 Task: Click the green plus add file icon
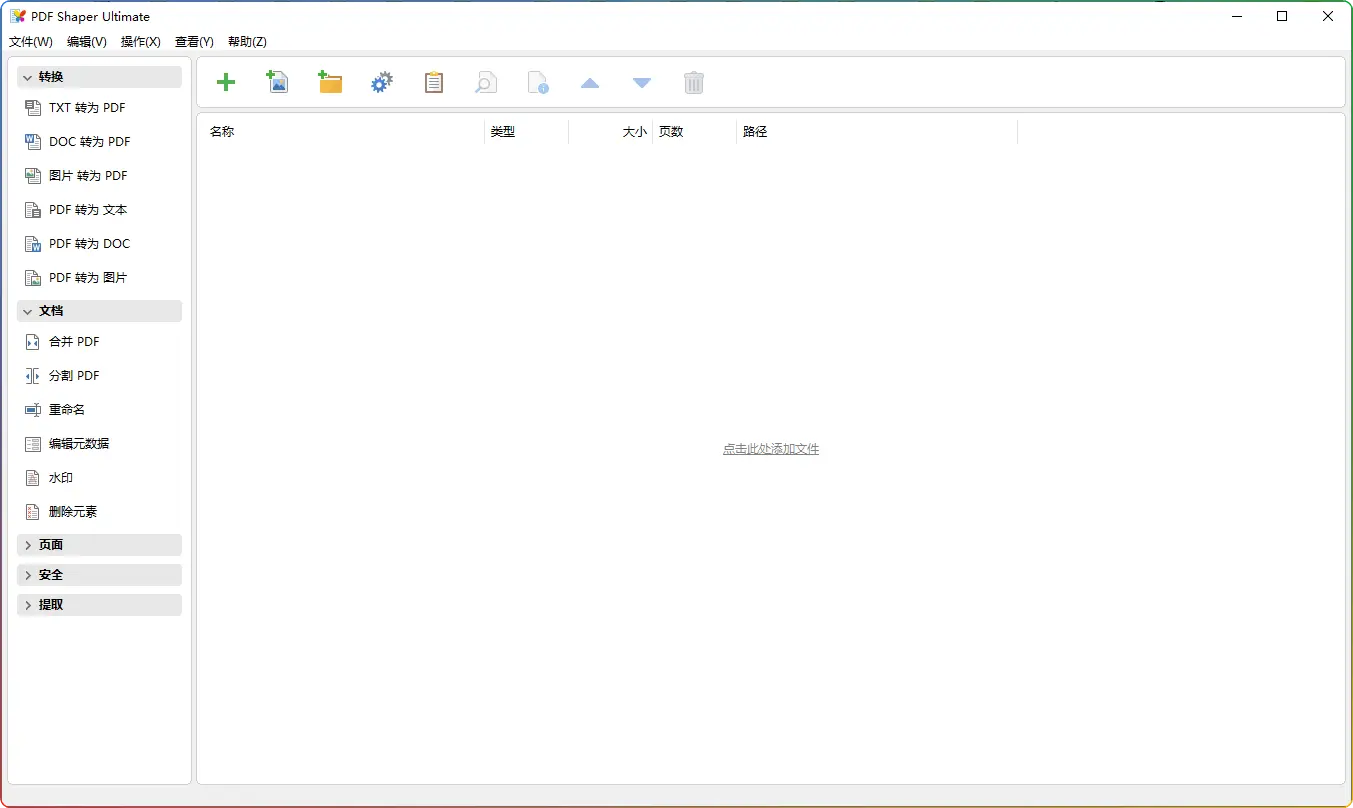[x=226, y=83]
